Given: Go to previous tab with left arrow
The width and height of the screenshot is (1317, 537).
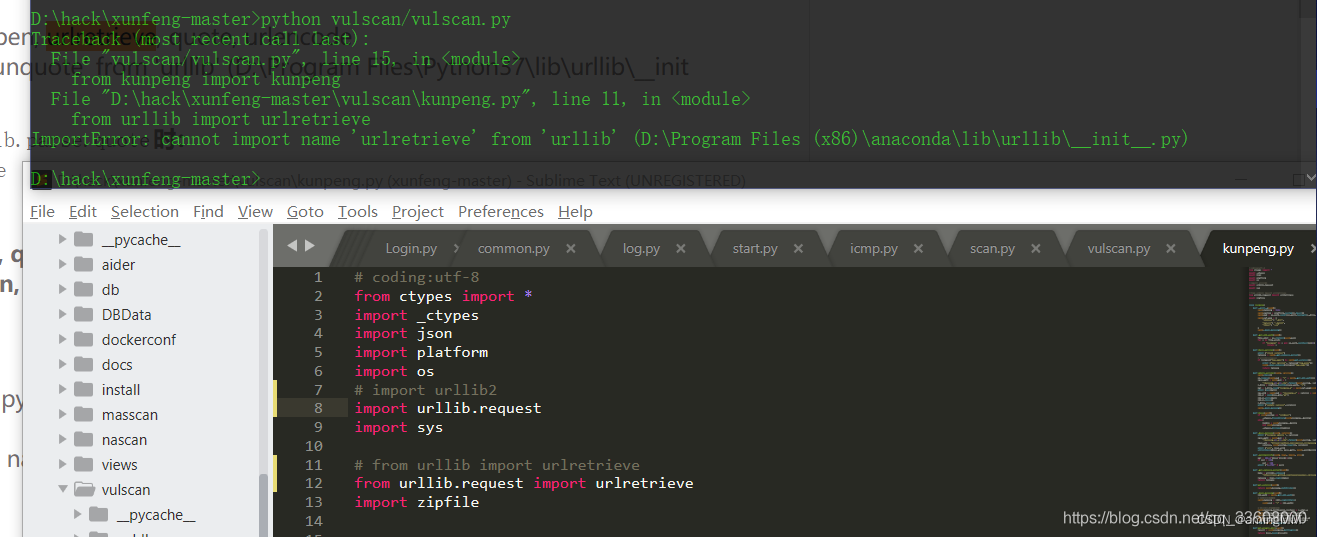Looking at the screenshot, I should click(293, 246).
